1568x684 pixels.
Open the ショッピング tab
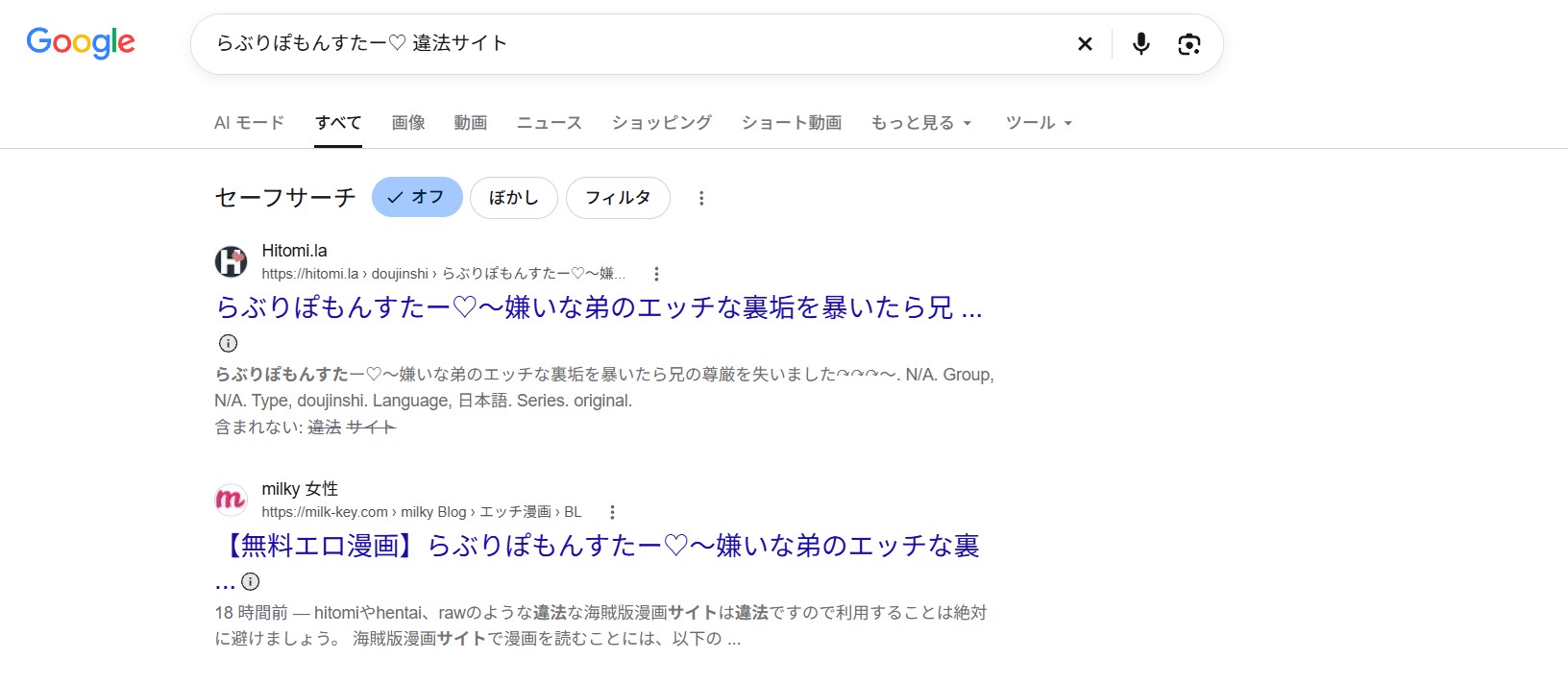pos(662,123)
